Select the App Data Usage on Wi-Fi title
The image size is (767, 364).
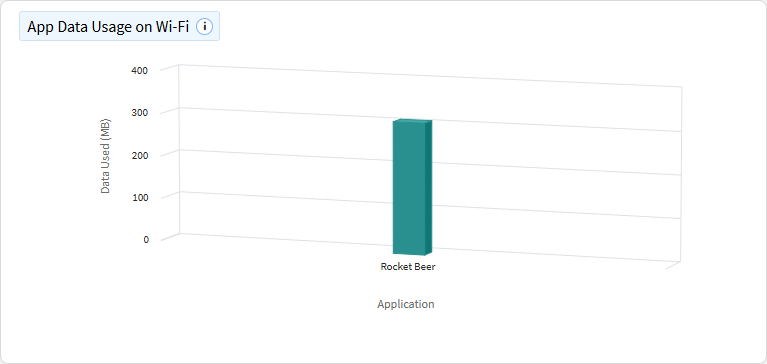click(108, 26)
